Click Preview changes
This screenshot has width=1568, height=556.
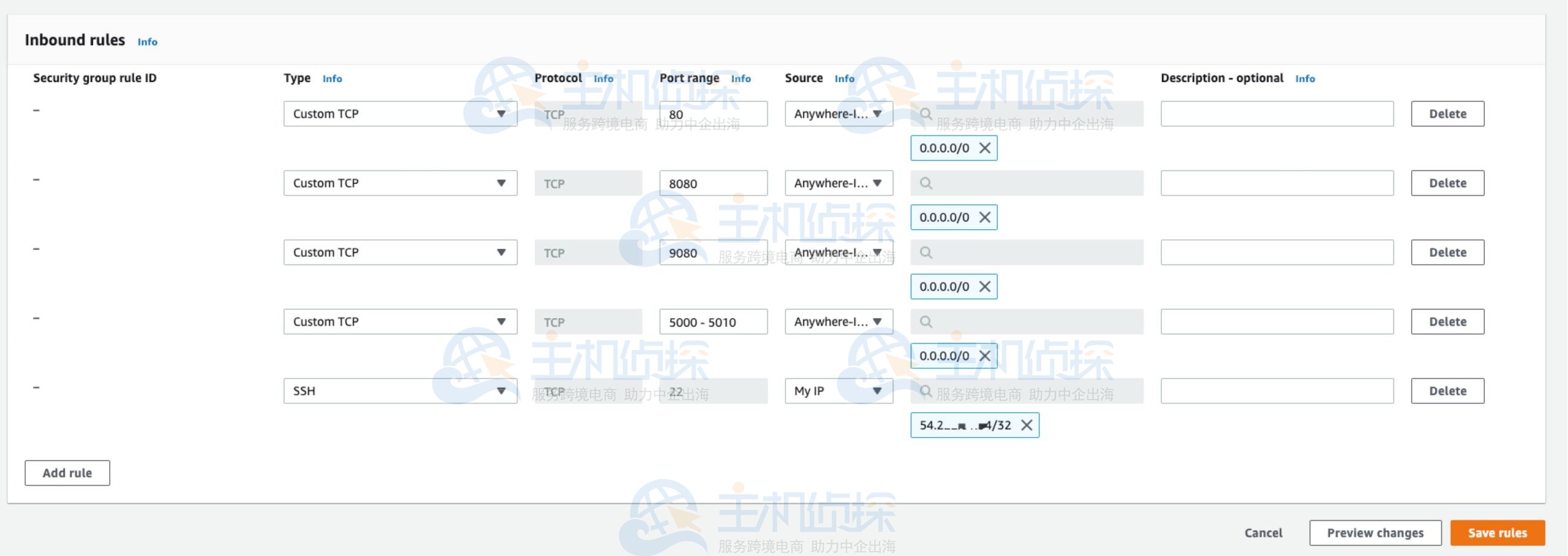(x=1376, y=533)
